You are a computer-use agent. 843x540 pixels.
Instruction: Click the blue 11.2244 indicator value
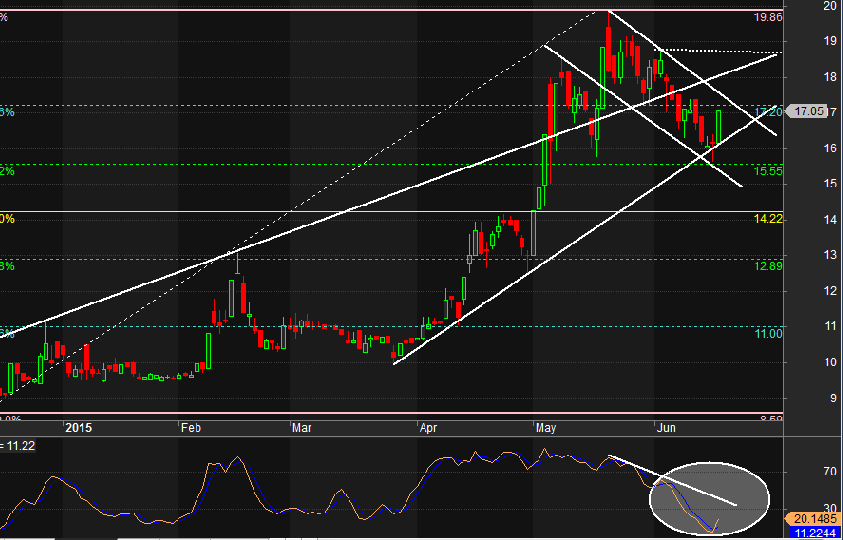[x=817, y=533]
